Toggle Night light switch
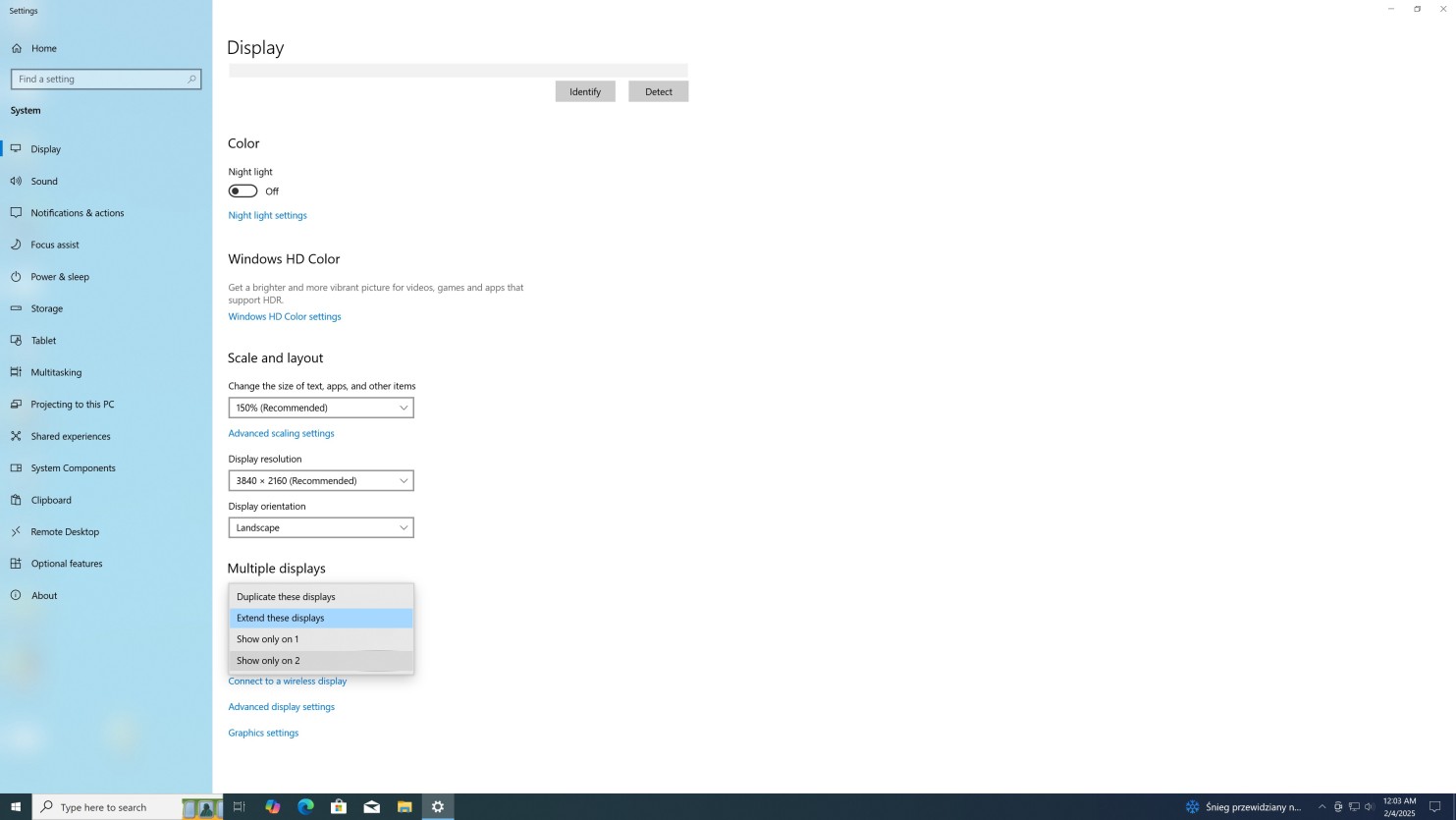The height and width of the screenshot is (820, 1456). tap(243, 191)
